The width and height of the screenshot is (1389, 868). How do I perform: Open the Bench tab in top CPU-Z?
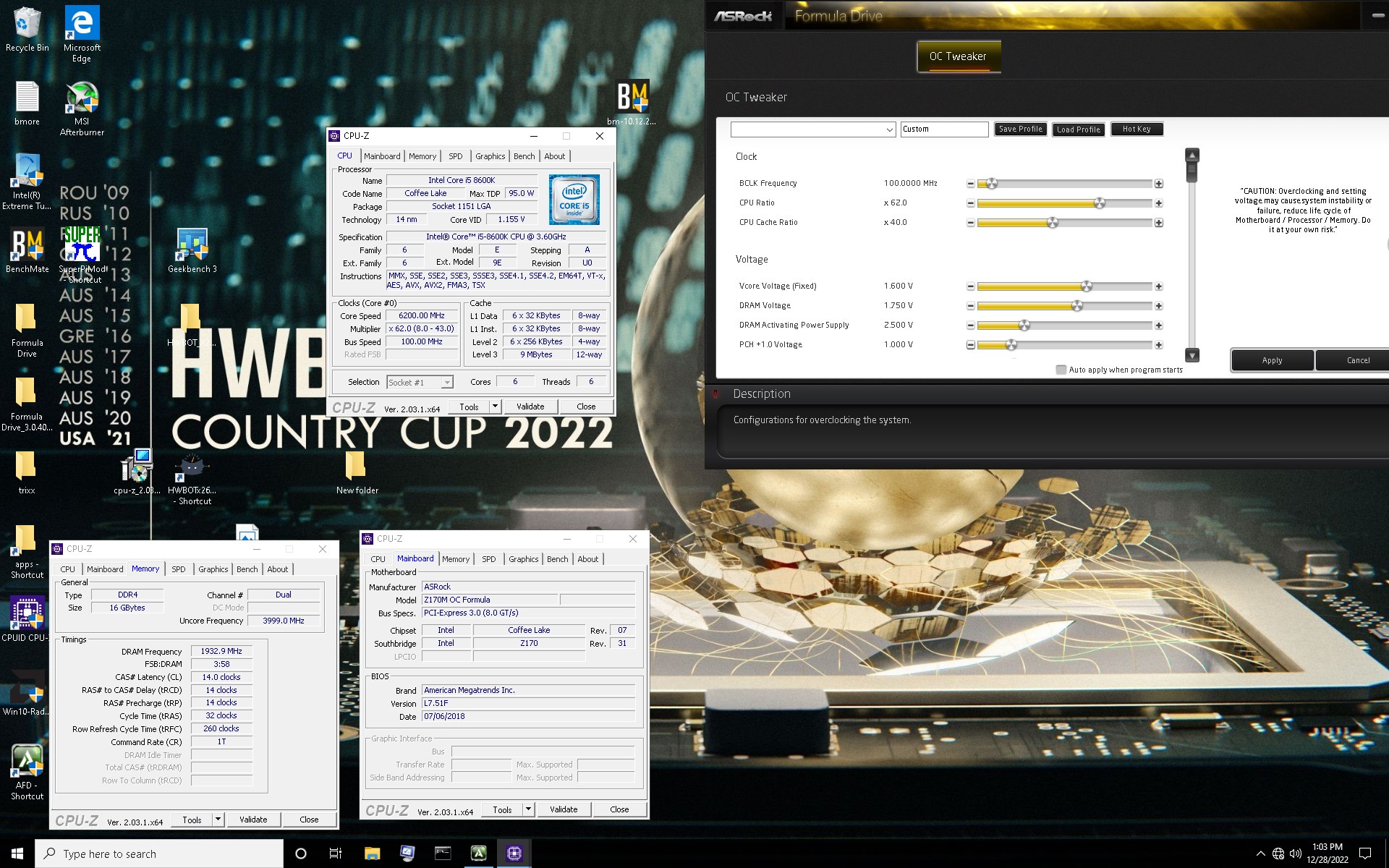[x=524, y=156]
